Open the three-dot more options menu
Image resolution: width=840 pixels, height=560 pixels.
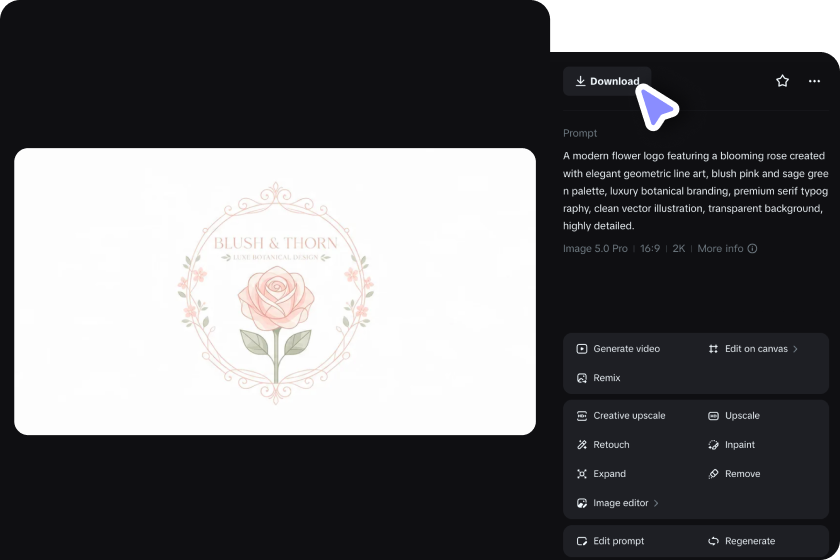click(814, 81)
